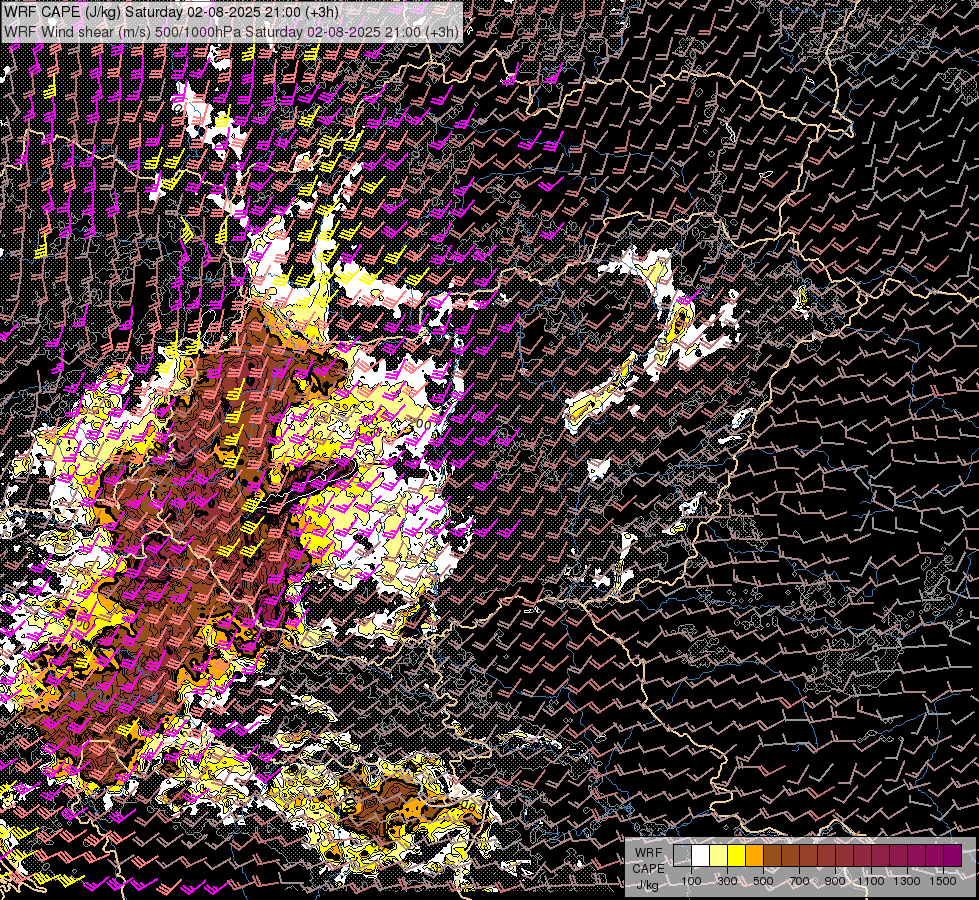Click the 700 label on legend
Image resolution: width=979 pixels, height=900 pixels.
tap(799, 881)
